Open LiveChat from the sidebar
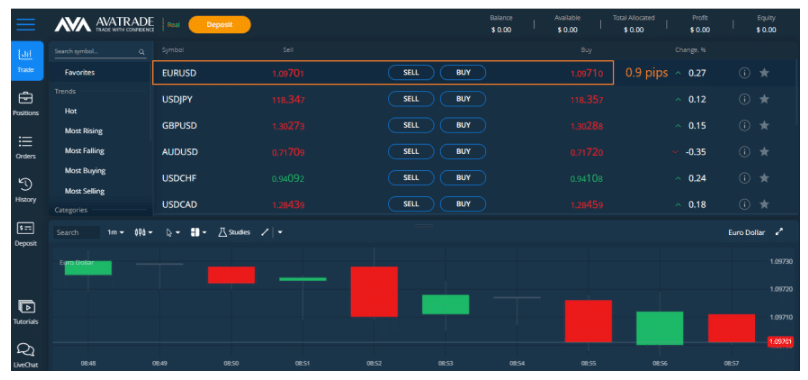 [26, 356]
